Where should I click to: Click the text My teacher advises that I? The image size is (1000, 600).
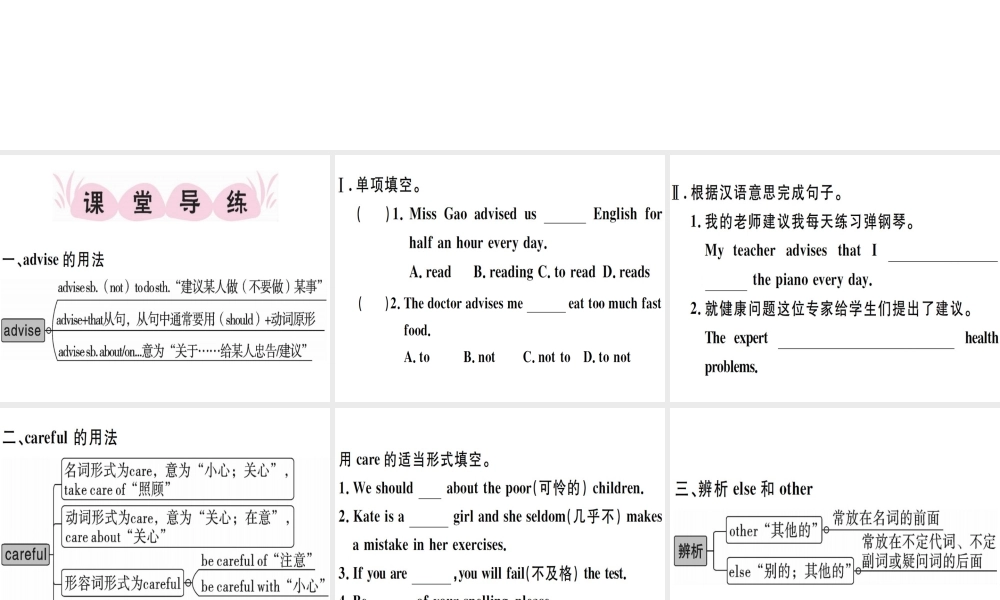coord(791,251)
